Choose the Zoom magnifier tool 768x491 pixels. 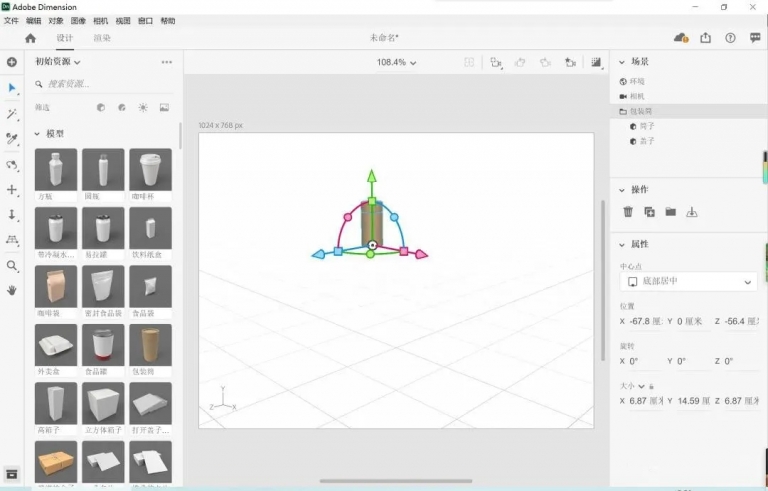pos(12,266)
